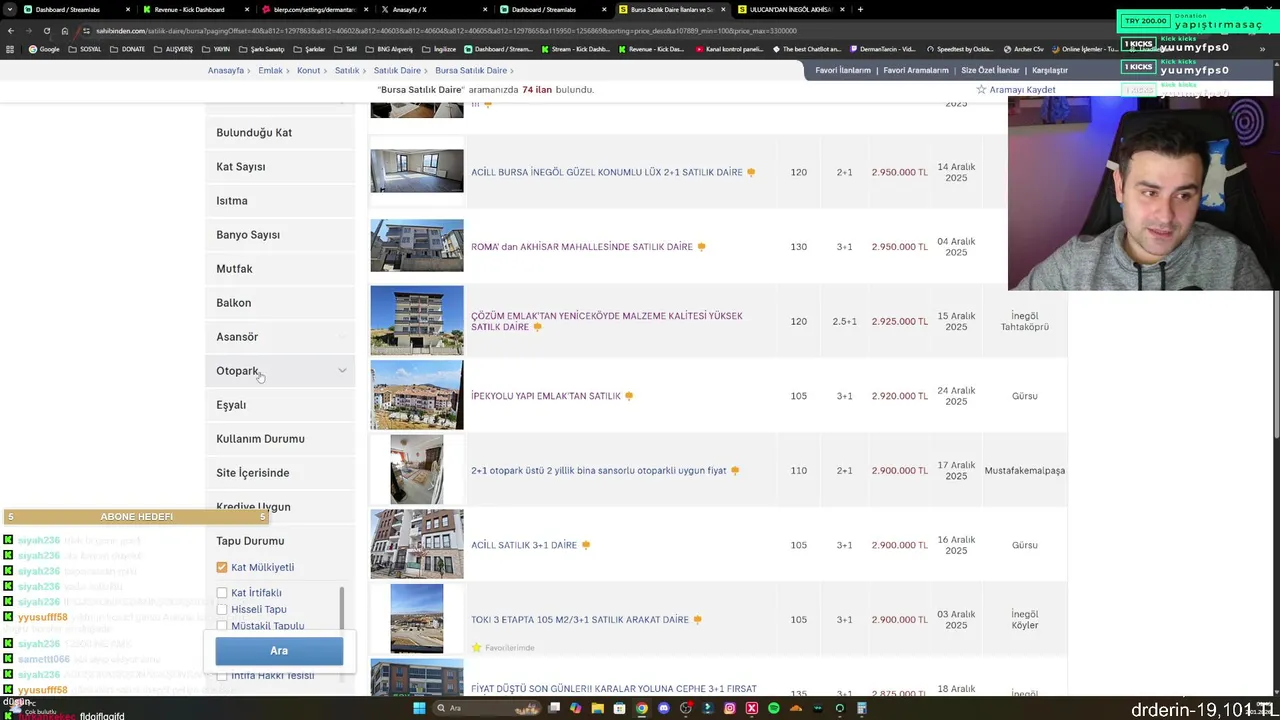Viewport: 1280px width, 720px height.
Task: Click the thumbs-down icon on the İPEKYOLU YAPI listing
Action: pyautogui.click(x=629, y=396)
